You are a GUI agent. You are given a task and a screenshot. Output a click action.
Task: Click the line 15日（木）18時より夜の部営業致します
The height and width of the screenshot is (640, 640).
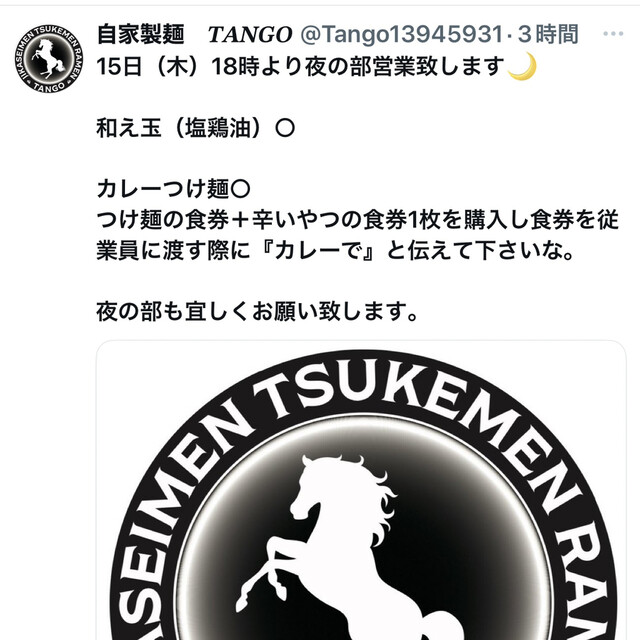point(301,67)
